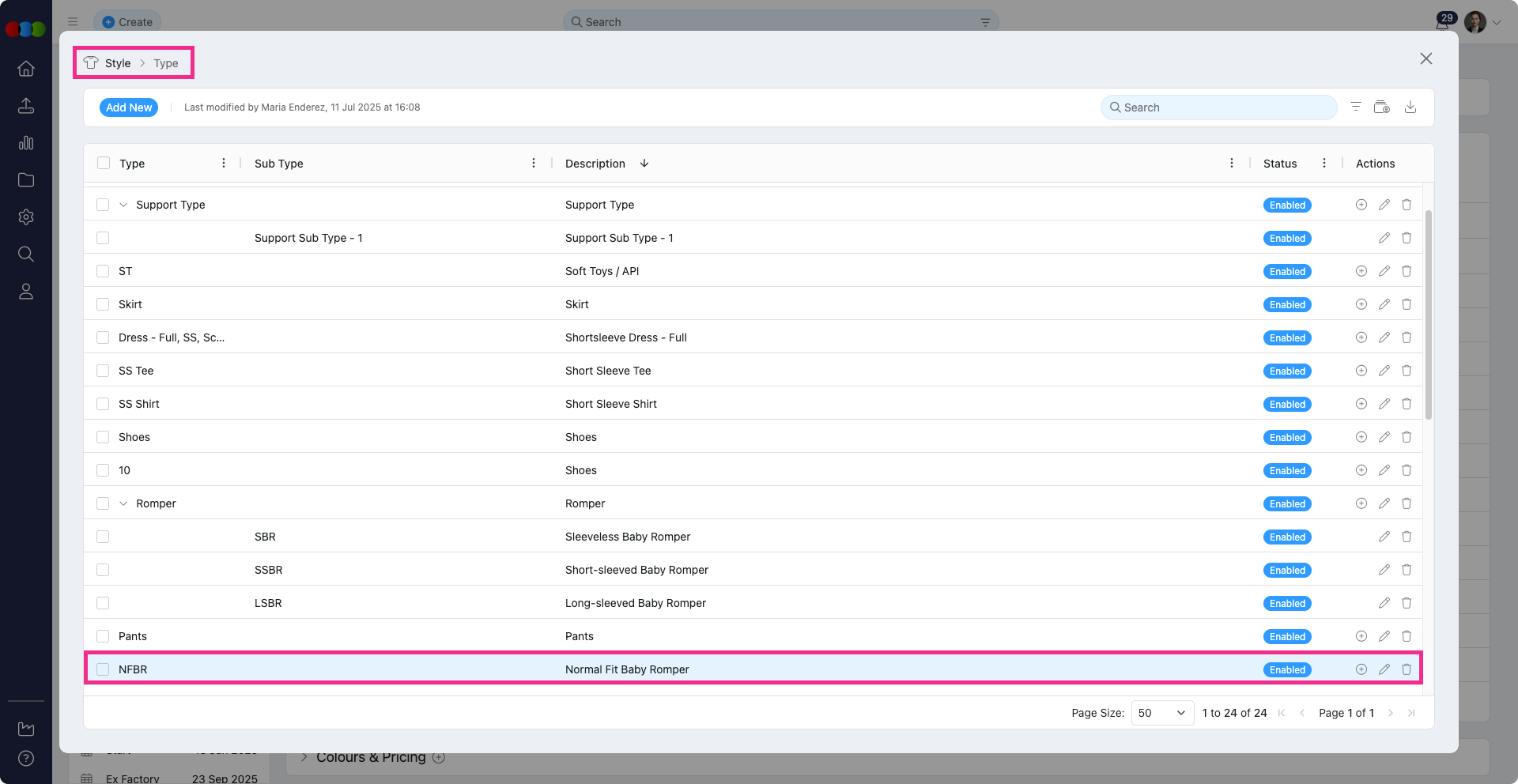Image resolution: width=1518 pixels, height=784 pixels.
Task: Select the checkbox beside SS Tee
Action: coord(103,371)
